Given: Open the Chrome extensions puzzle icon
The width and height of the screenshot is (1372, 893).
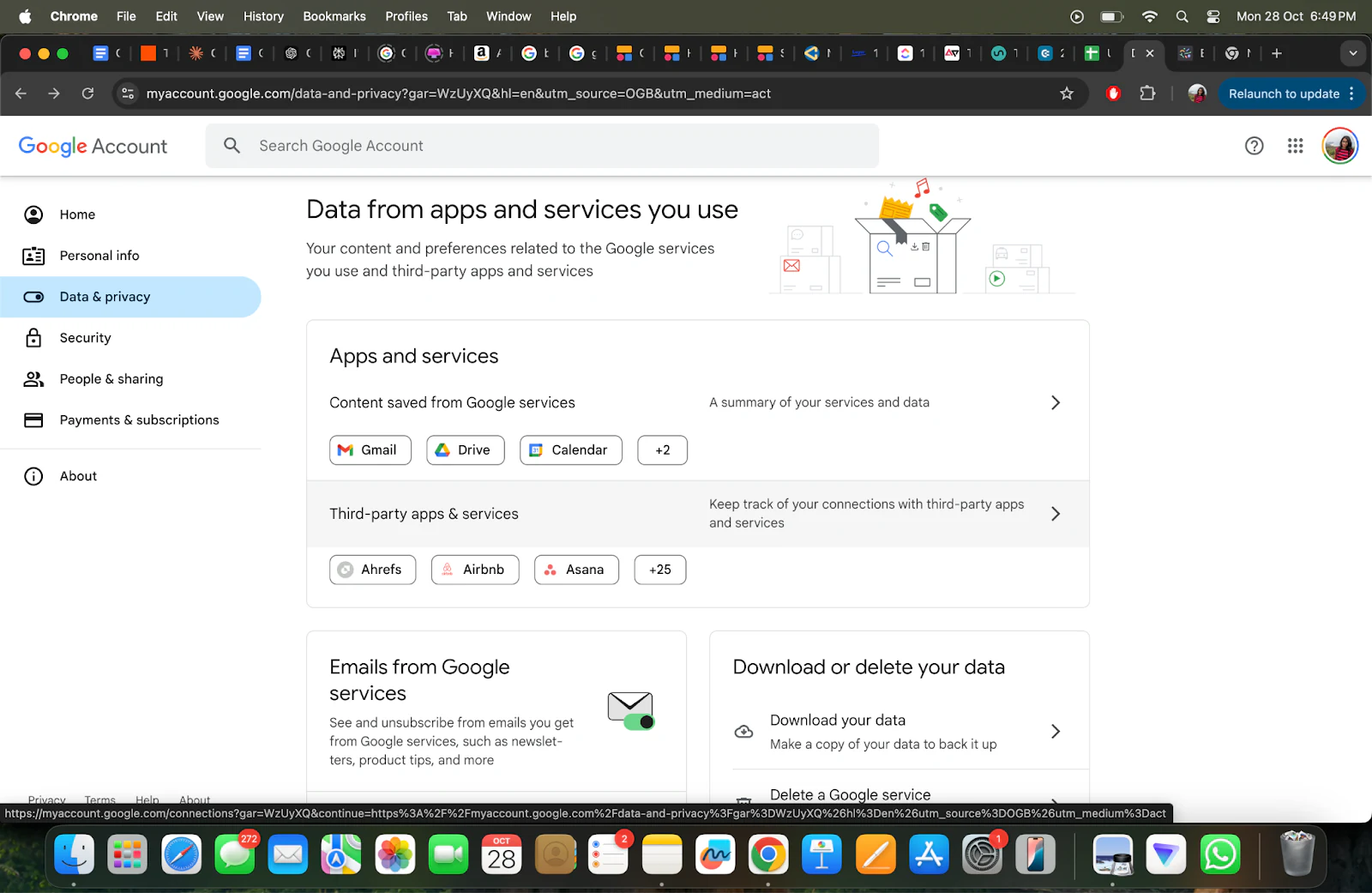Looking at the screenshot, I should (1147, 94).
